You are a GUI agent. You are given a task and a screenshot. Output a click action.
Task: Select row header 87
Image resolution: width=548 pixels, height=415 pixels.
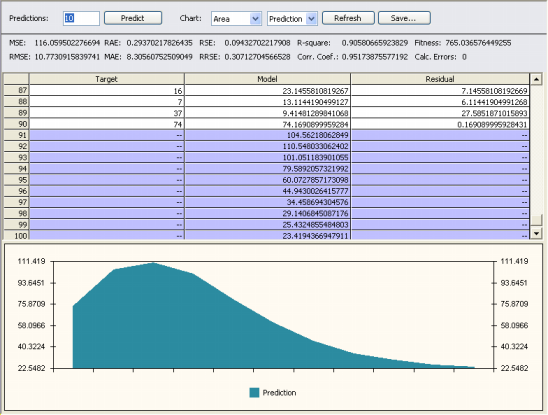point(16,91)
